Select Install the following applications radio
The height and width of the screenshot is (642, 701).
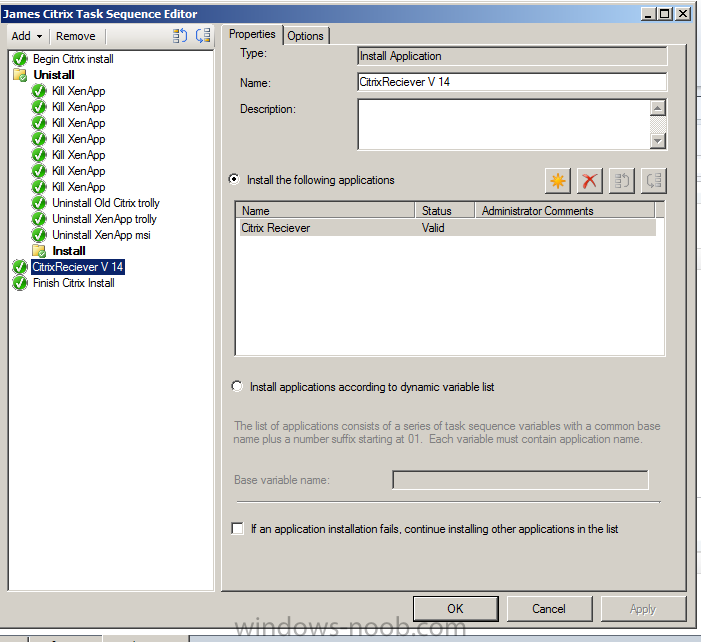point(234,179)
